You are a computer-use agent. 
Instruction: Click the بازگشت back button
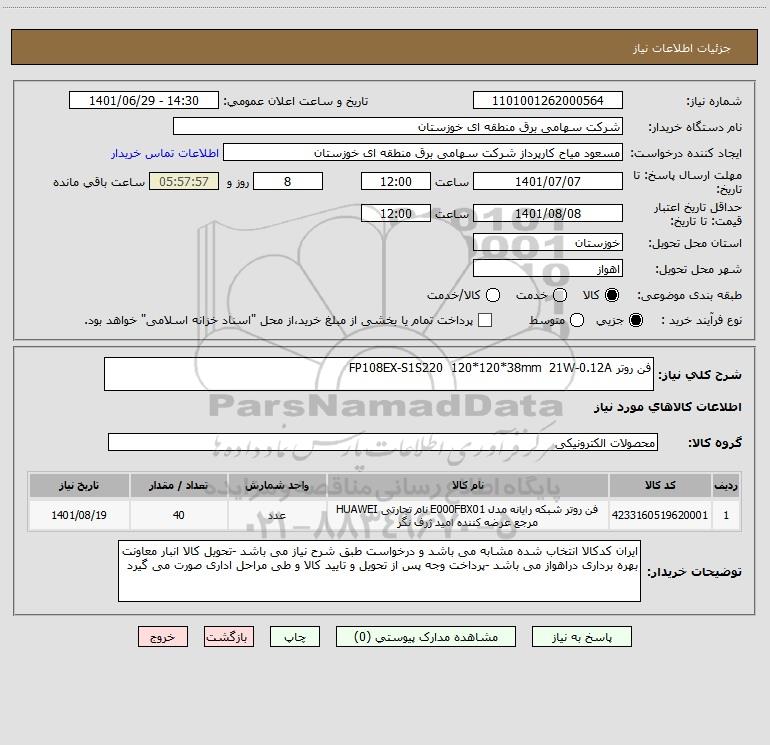coord(229,637)
